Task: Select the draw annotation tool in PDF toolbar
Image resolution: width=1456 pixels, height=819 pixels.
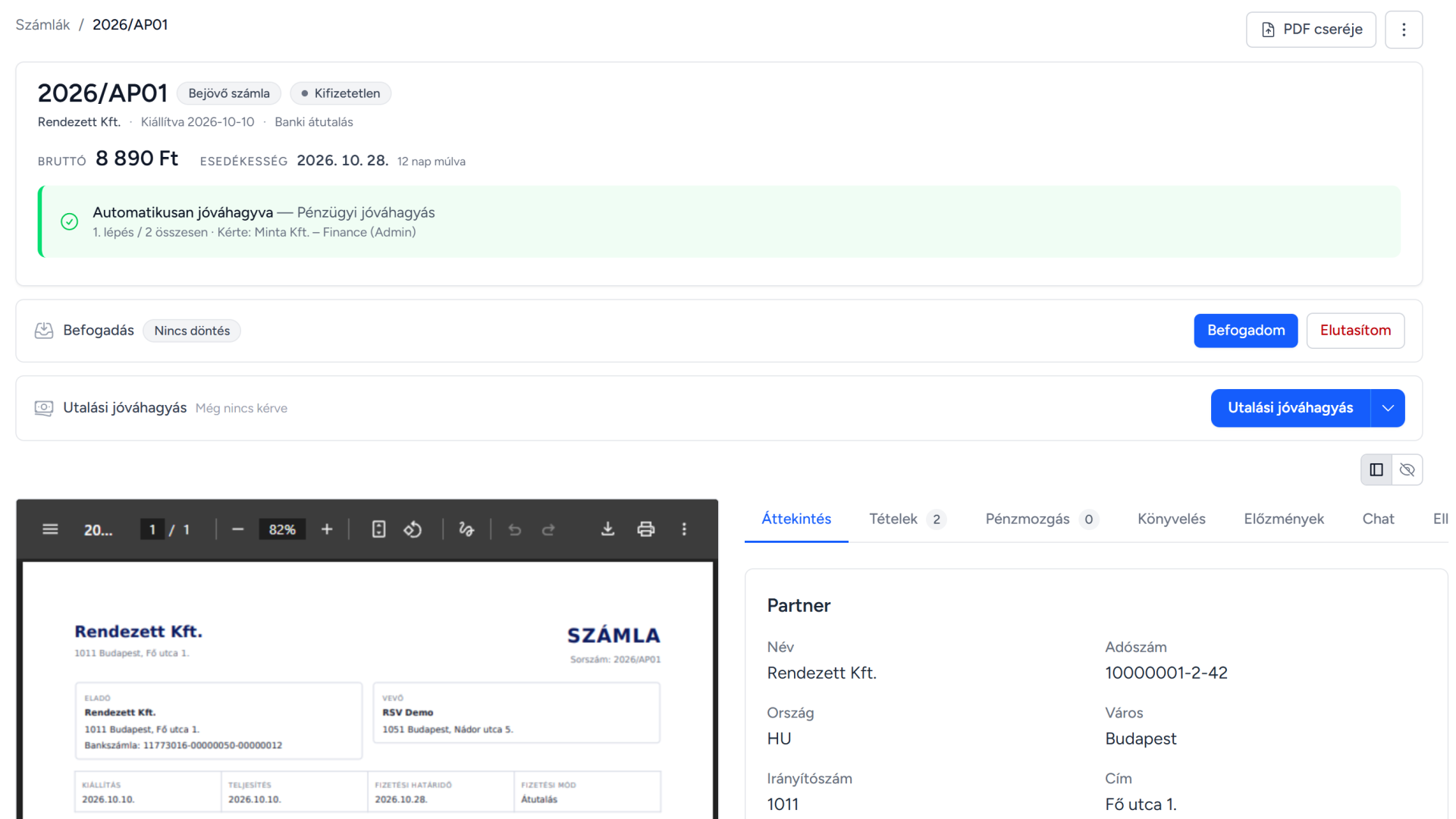Action: click(x=466, y=529)
